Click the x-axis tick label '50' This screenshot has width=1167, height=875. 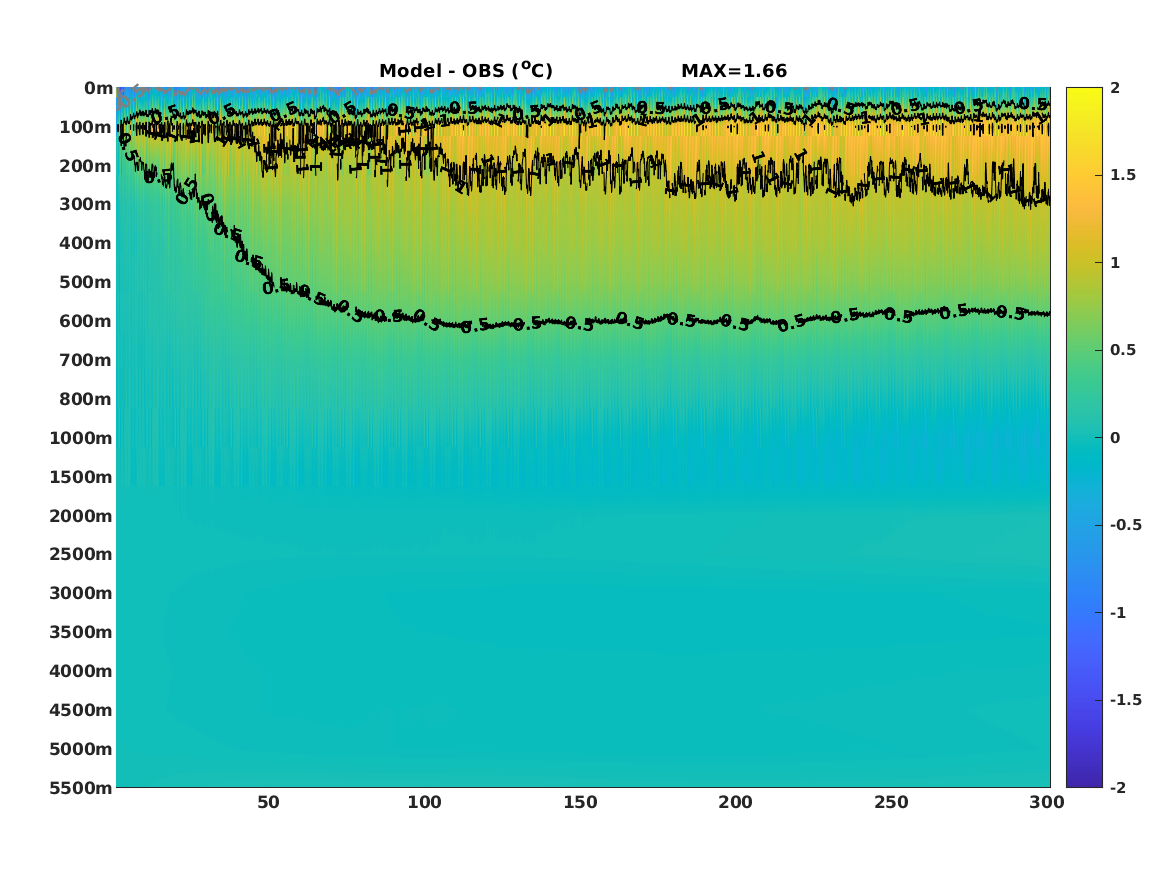268,802
